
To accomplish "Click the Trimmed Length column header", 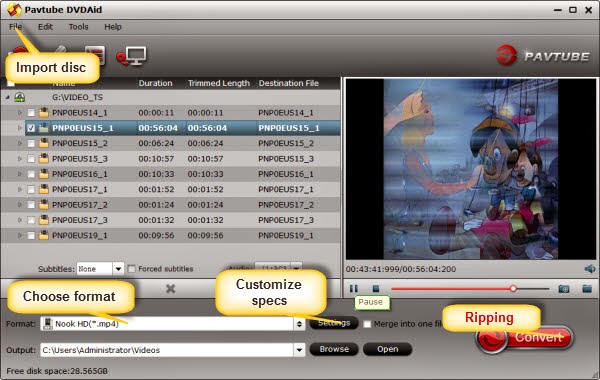I will pyautogui.click(x=218, y=83).
